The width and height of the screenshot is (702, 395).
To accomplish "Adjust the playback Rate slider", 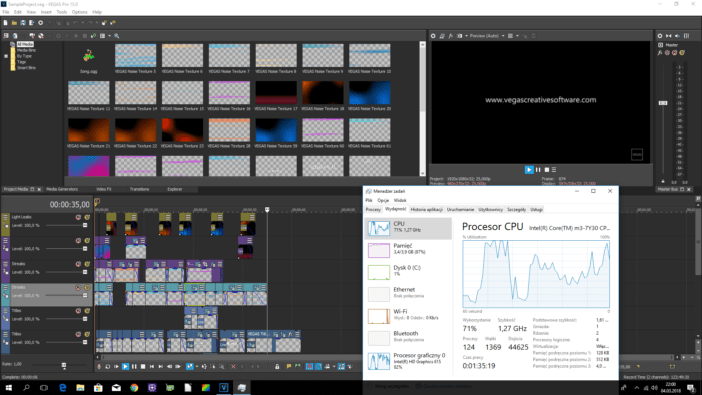I will (64, 365).
